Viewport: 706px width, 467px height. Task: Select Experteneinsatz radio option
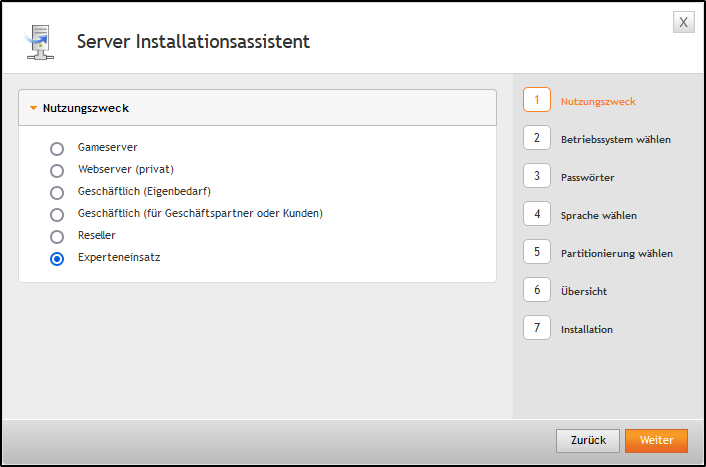tap(57, 258)
